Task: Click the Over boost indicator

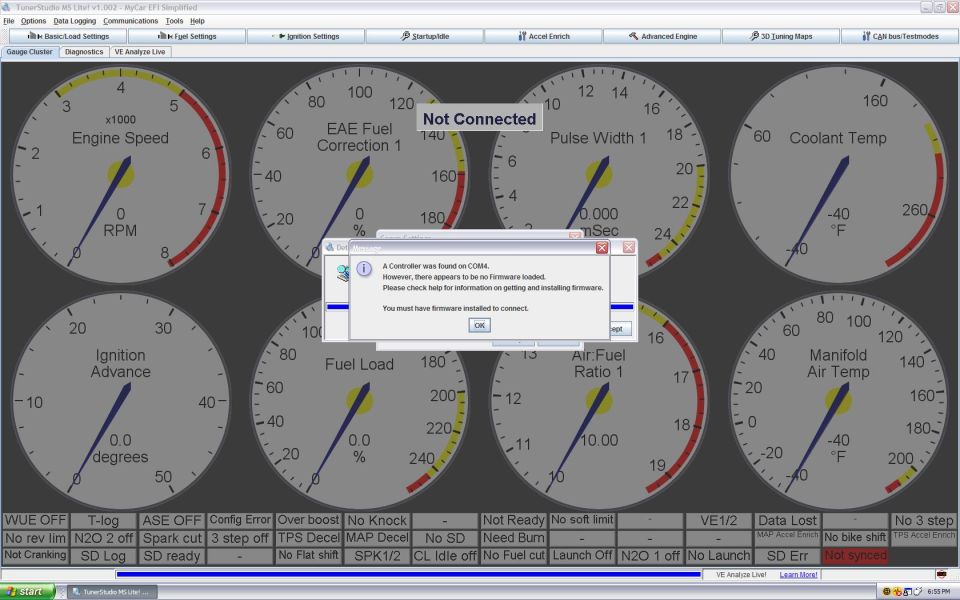Action: (x=308, y=520)
